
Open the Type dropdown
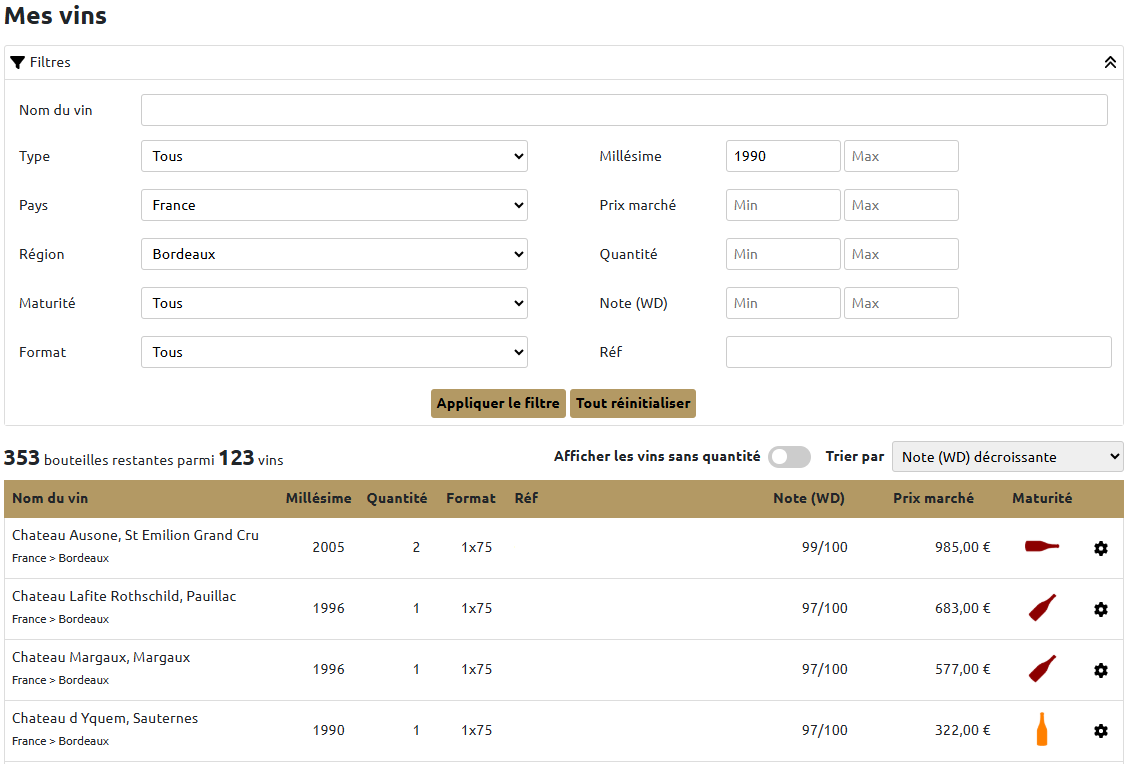[334, 156]
